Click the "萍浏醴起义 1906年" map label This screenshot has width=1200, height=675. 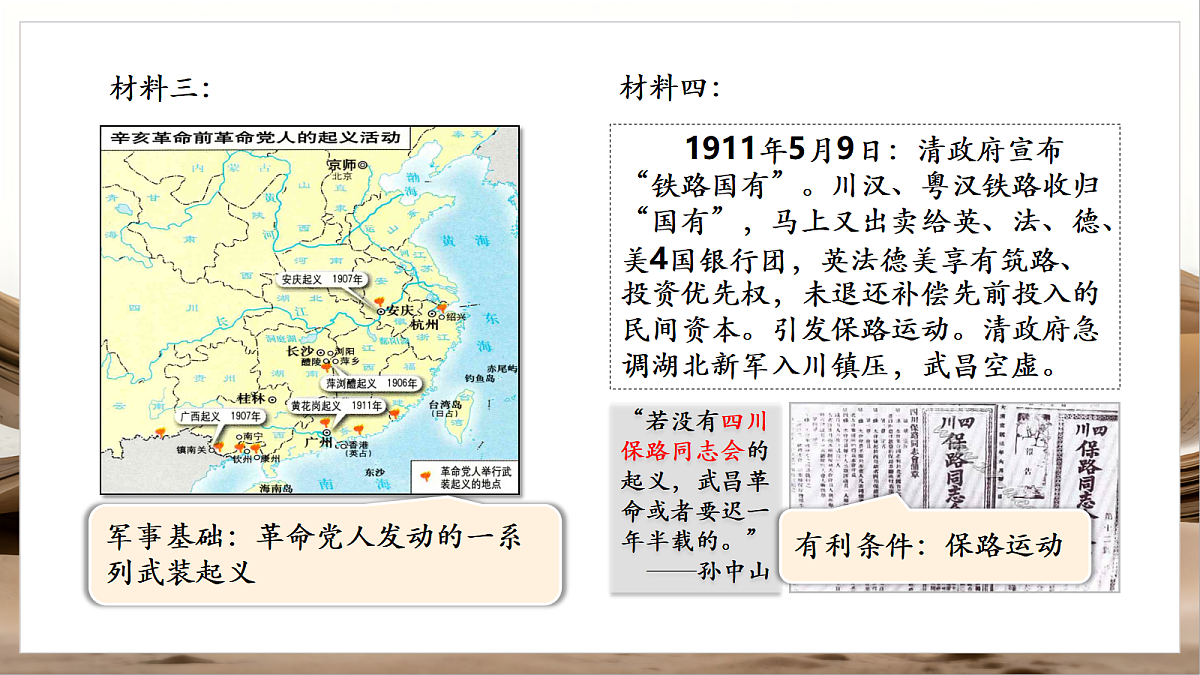(372, 383)
